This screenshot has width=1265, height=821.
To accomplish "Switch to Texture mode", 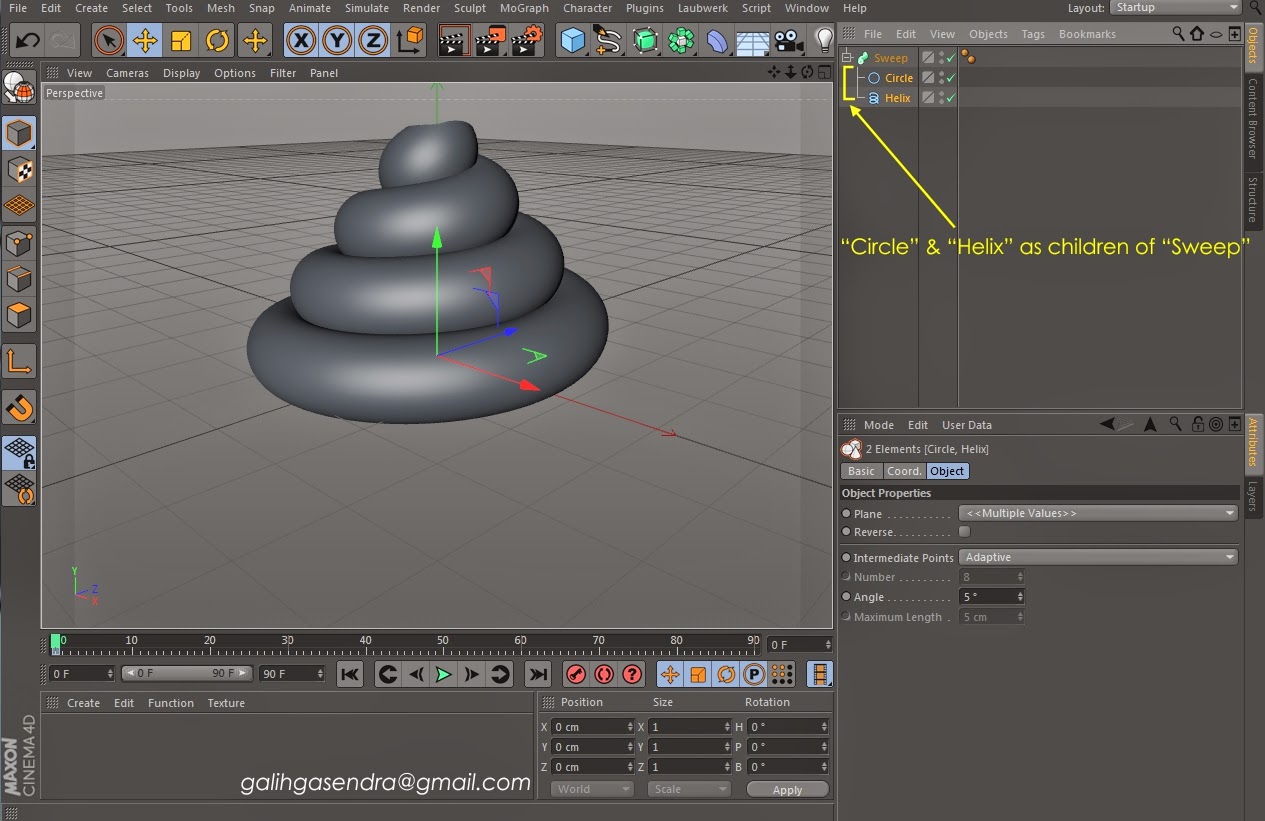I will coord(20,170).
